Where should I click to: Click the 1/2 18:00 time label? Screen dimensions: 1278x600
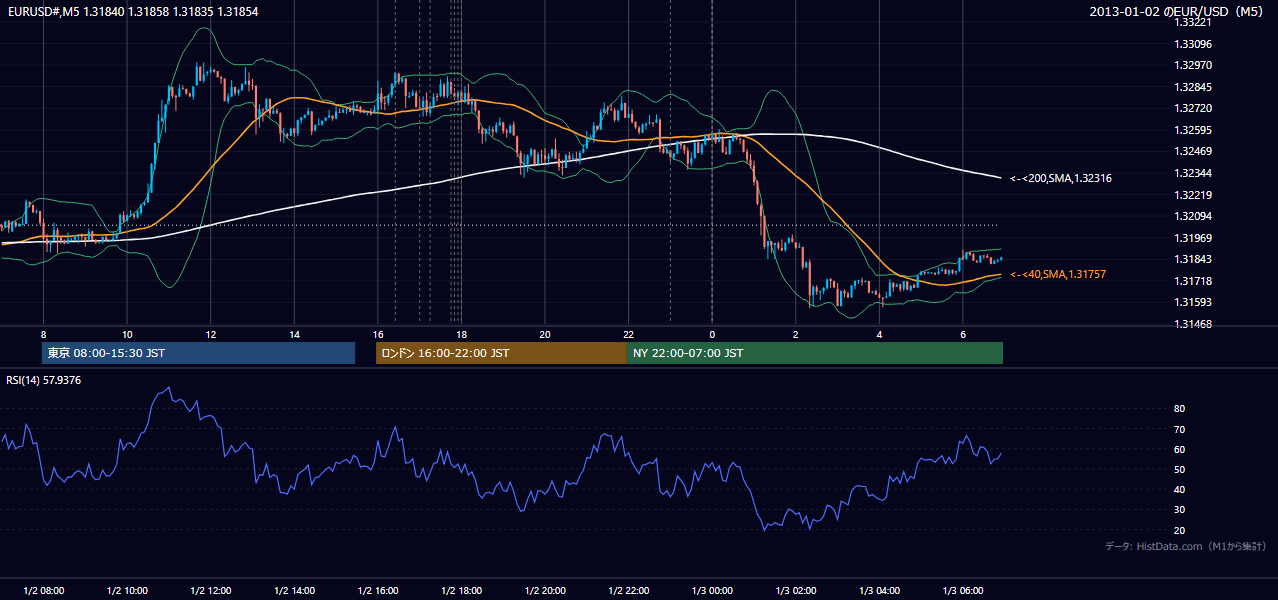click(x=461, y=590)
